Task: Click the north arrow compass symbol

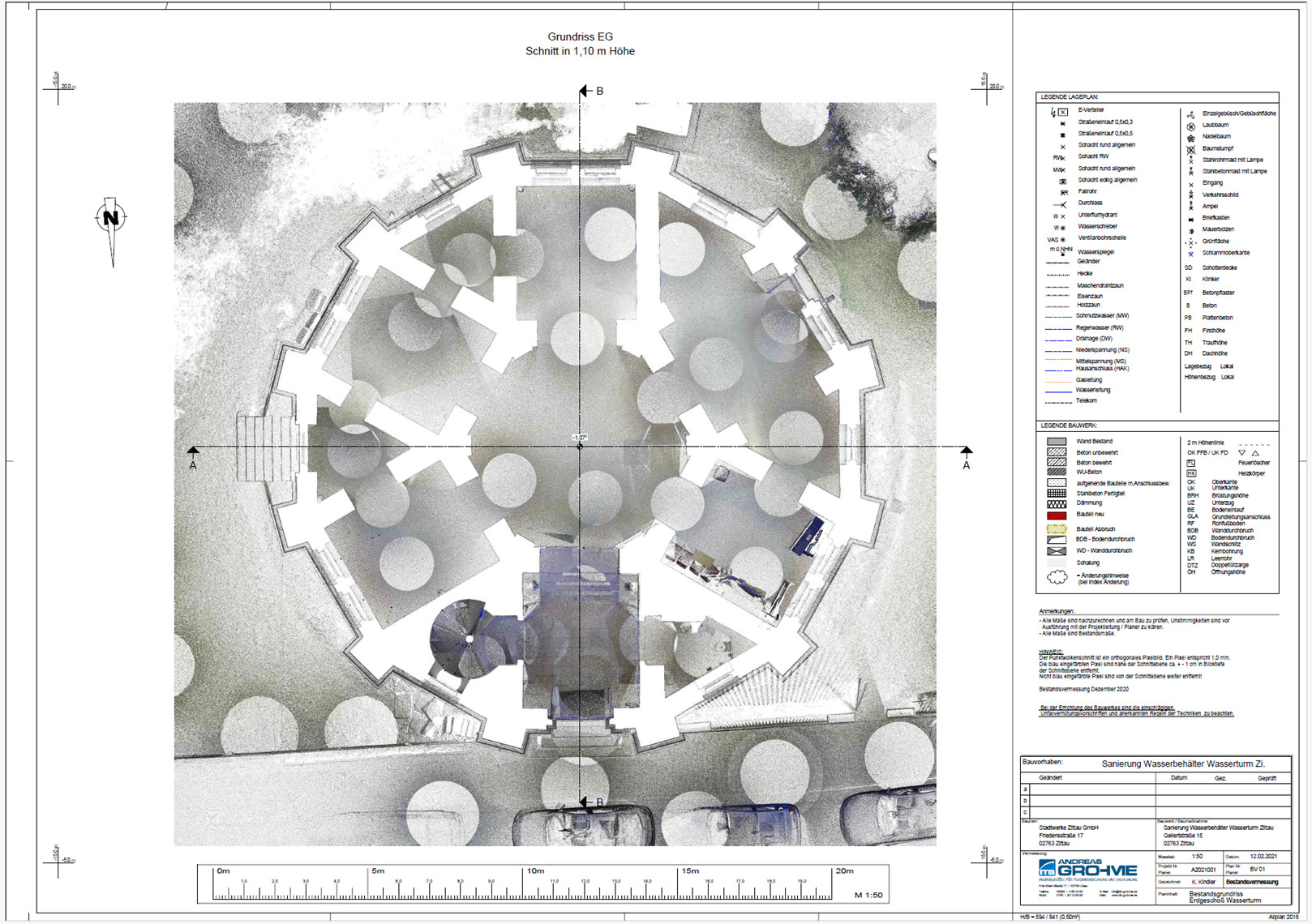Action: pos(111,231)
